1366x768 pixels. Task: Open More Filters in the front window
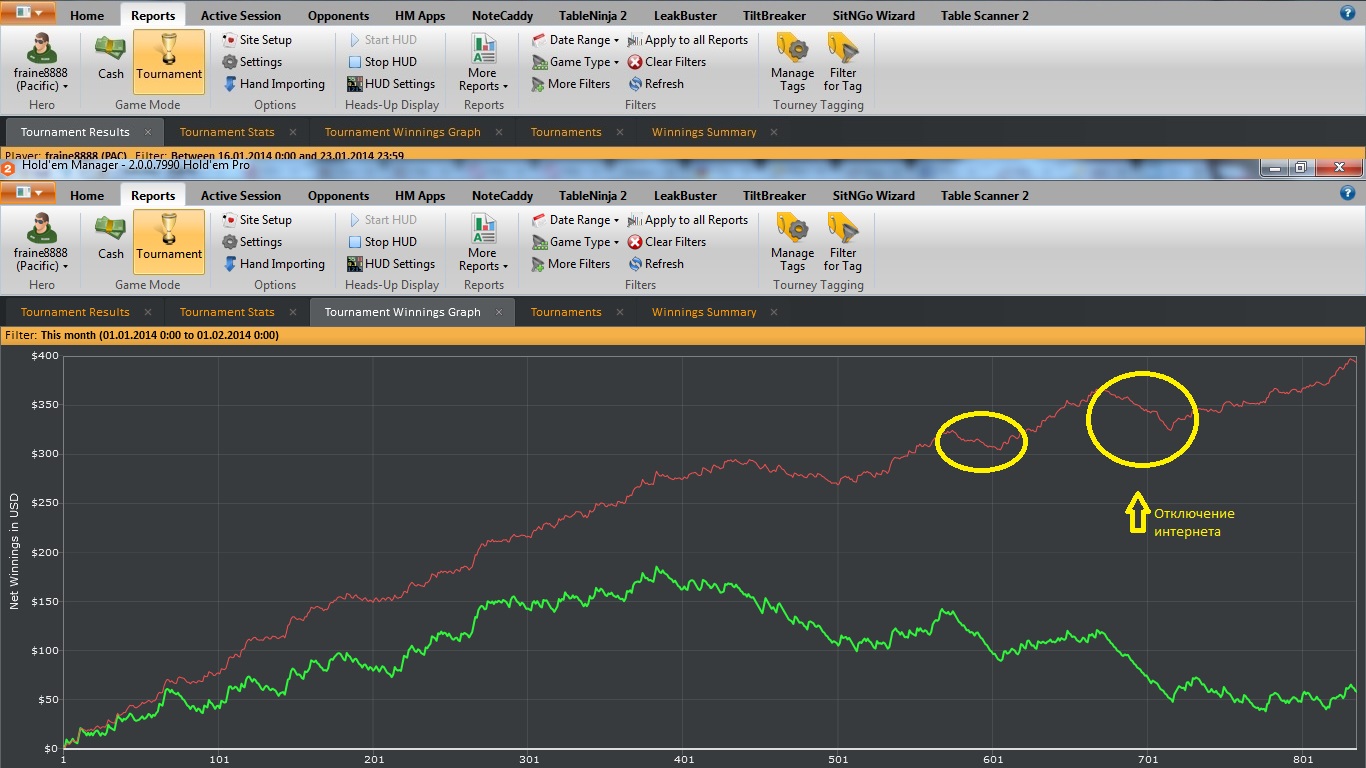(x=570, y=264)
